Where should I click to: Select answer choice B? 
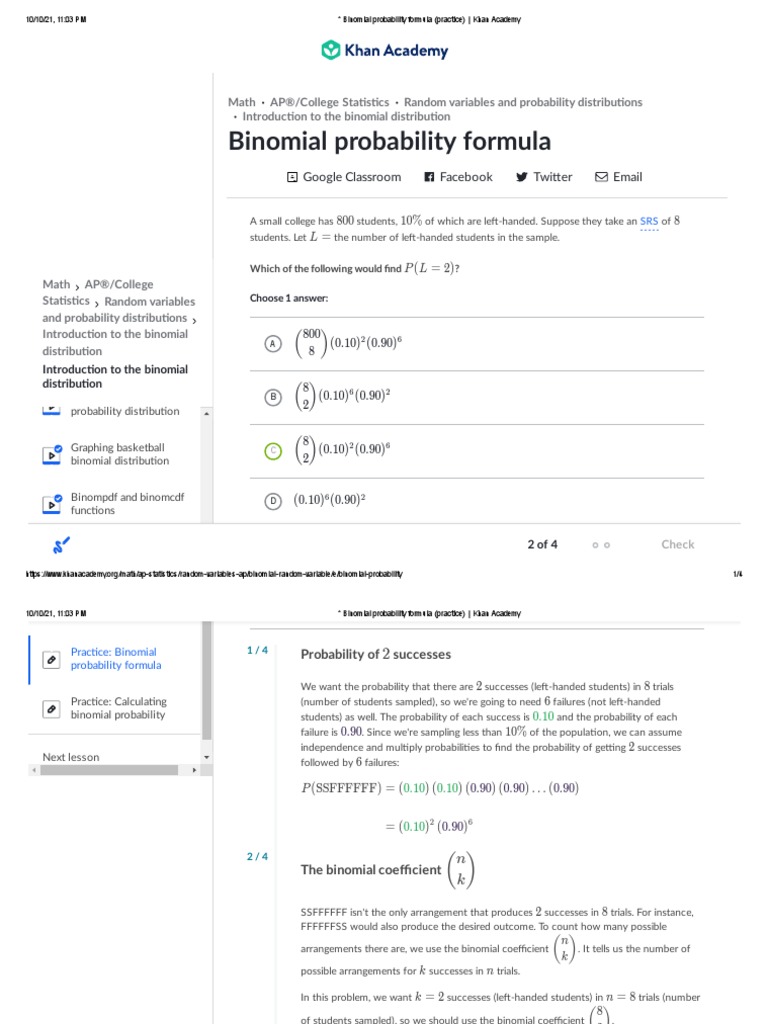[272, 397]
